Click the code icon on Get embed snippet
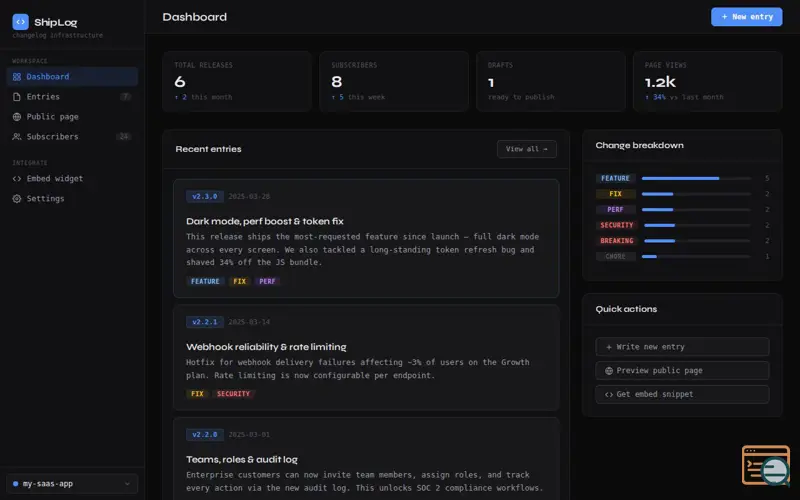800x500 pixels. coord(609,394)
